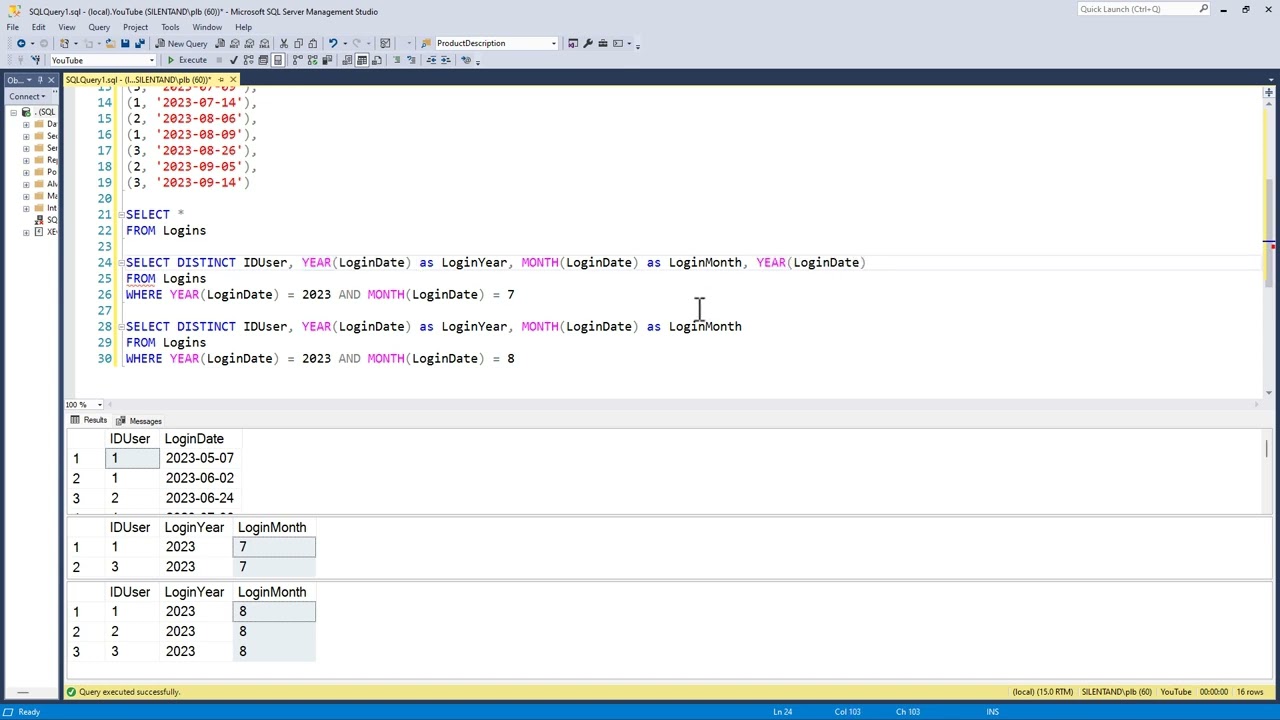This screenshot has height=720, width=1280.
Task: Click the Decrease Indent icon
Action: 431,60
